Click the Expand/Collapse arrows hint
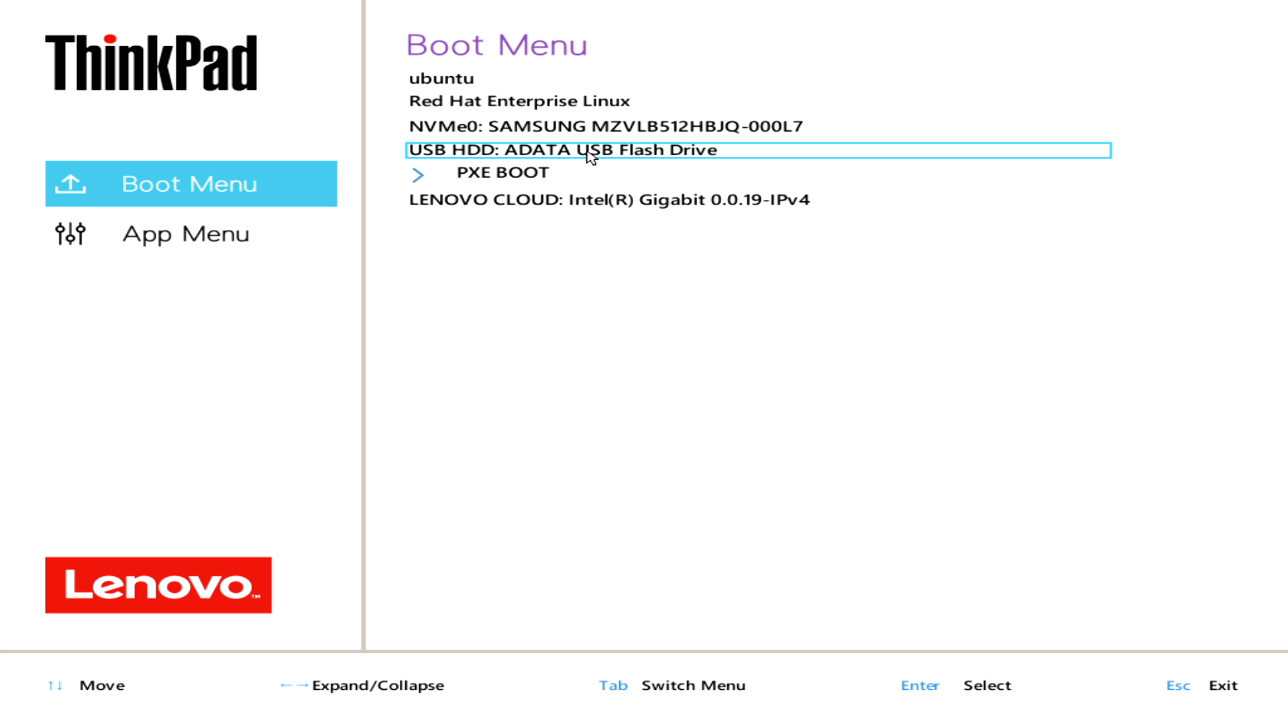This screenshot has height=722, width=1288. (x=362, y=685)
